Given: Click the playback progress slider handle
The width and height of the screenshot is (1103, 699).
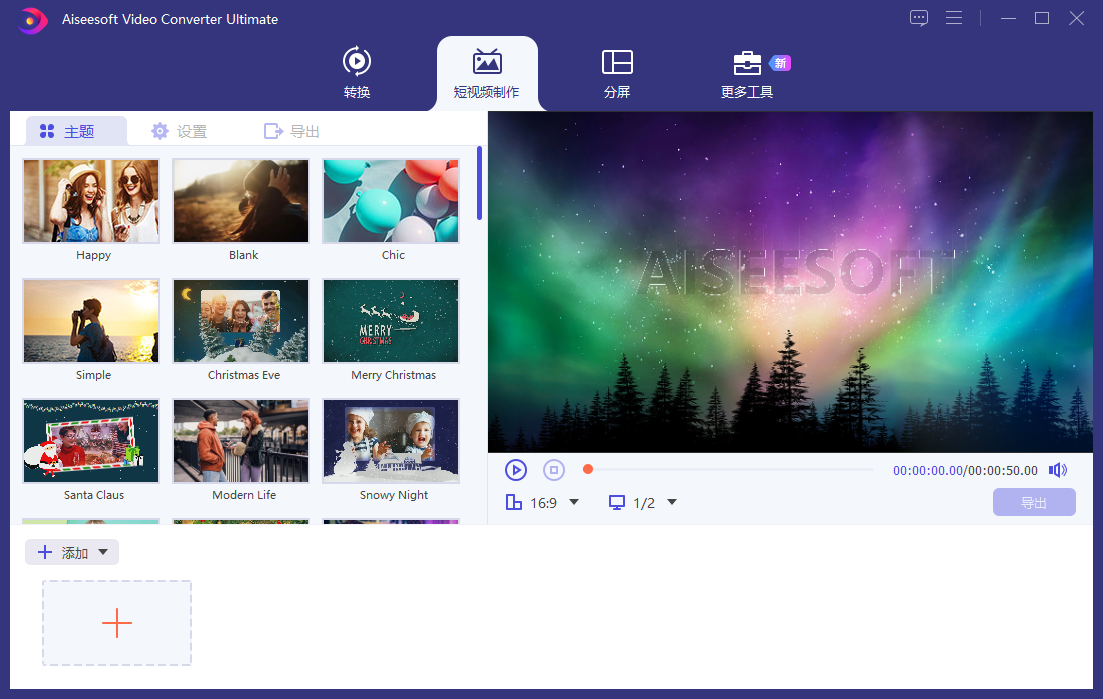Looking at the screenshot, I should pyautogui.click(x=588, y=469).
